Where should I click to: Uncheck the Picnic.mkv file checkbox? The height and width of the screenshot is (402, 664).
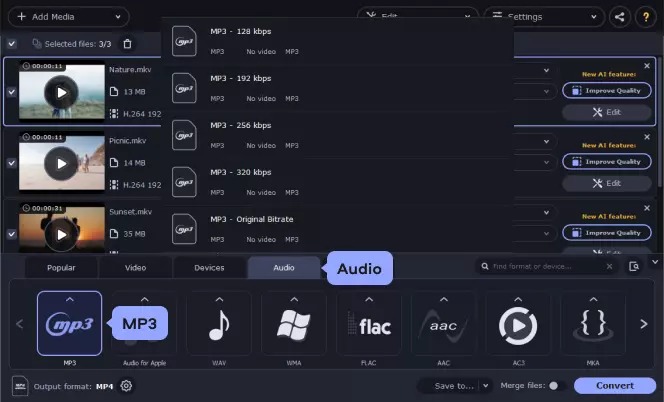coord(12,163)
